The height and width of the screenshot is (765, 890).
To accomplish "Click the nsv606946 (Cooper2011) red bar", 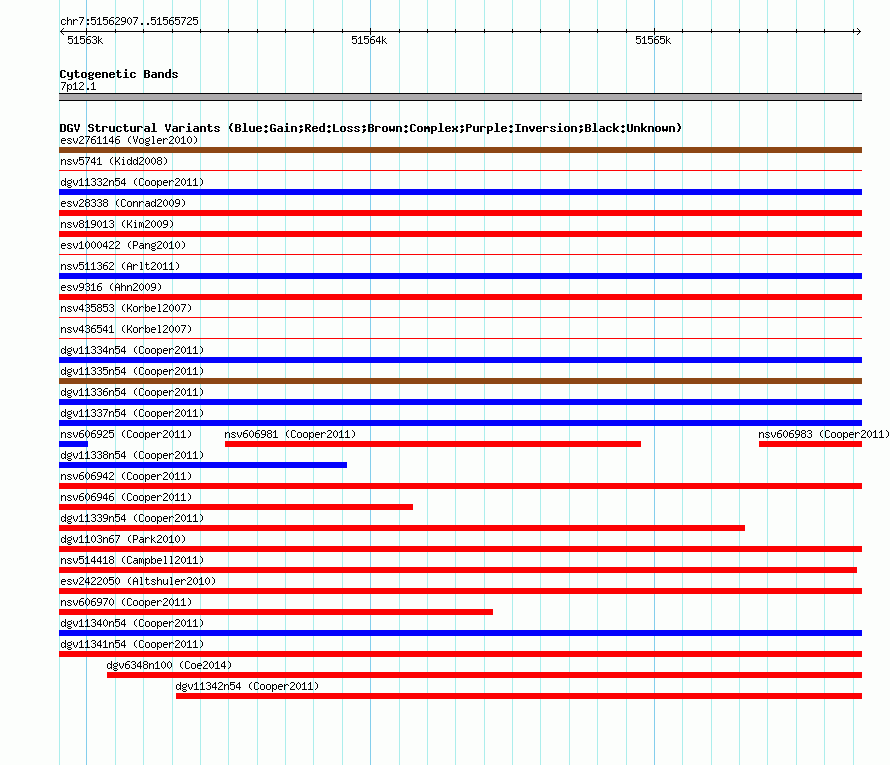I will click(x=236, y=507).
